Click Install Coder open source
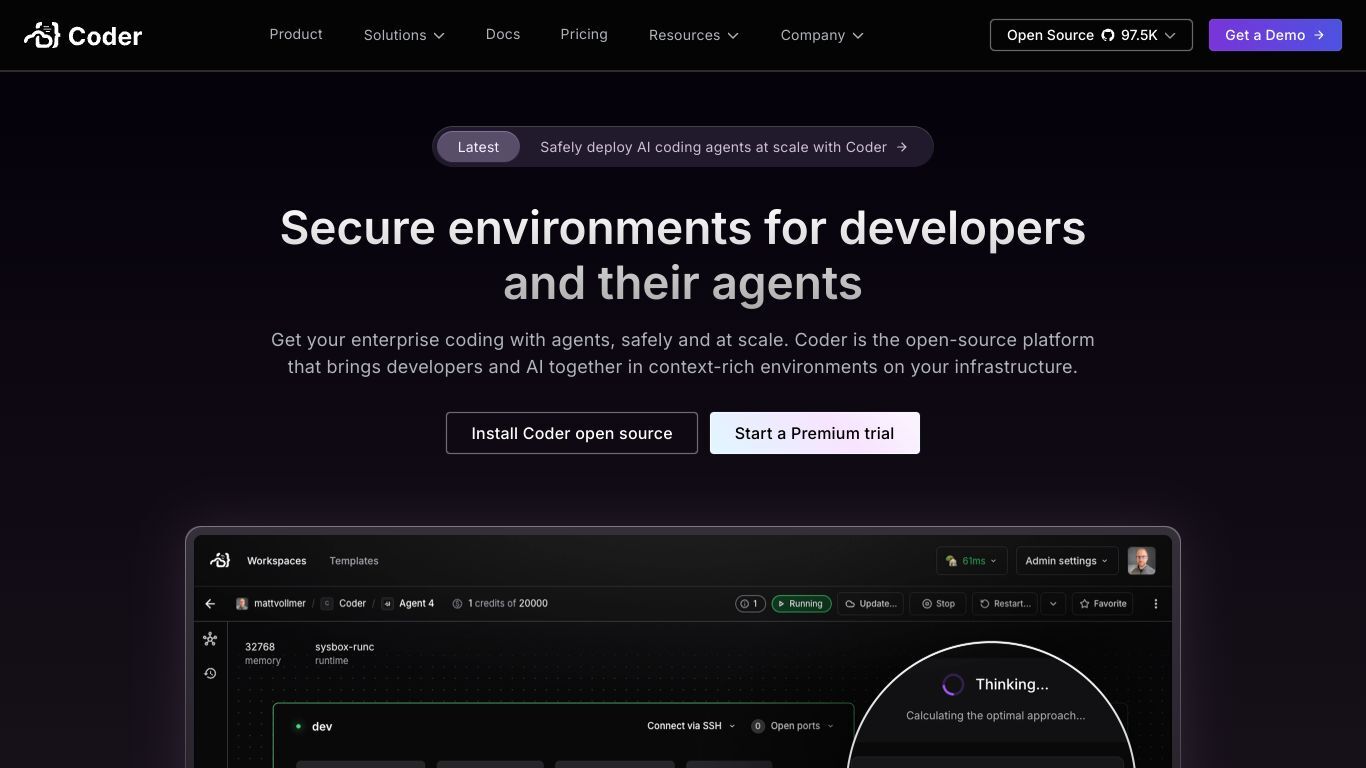This screenshot has width=1366, height=768. (x=572, y=433)
